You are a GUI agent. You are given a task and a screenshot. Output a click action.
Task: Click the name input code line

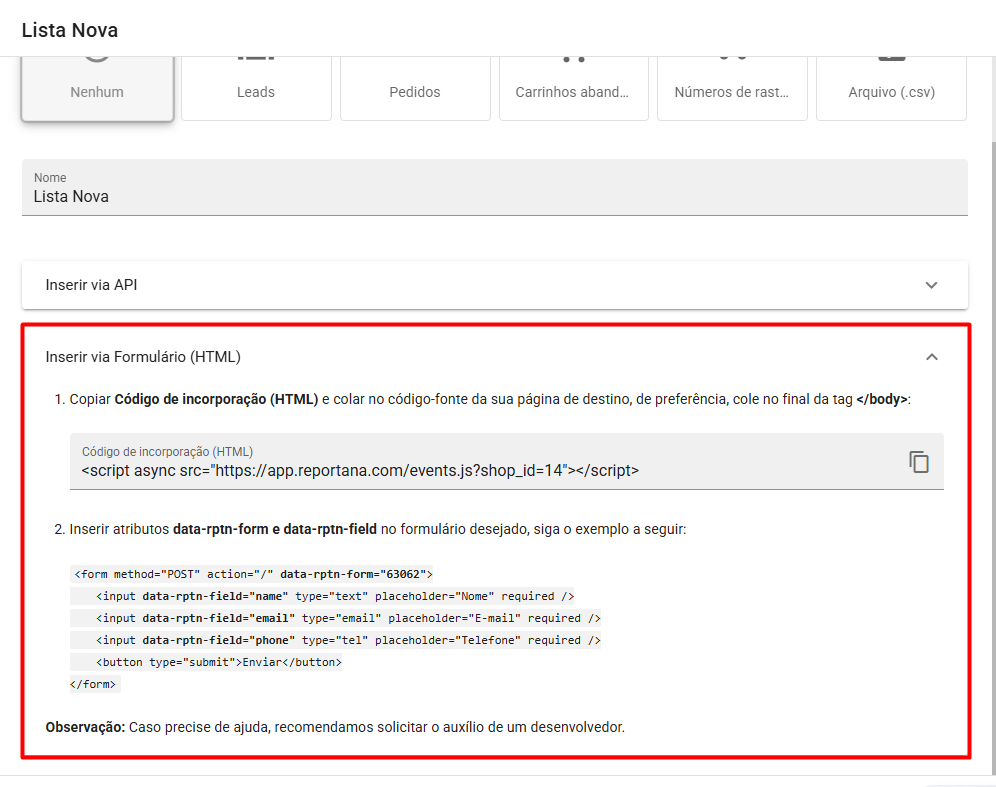point(335,596)
